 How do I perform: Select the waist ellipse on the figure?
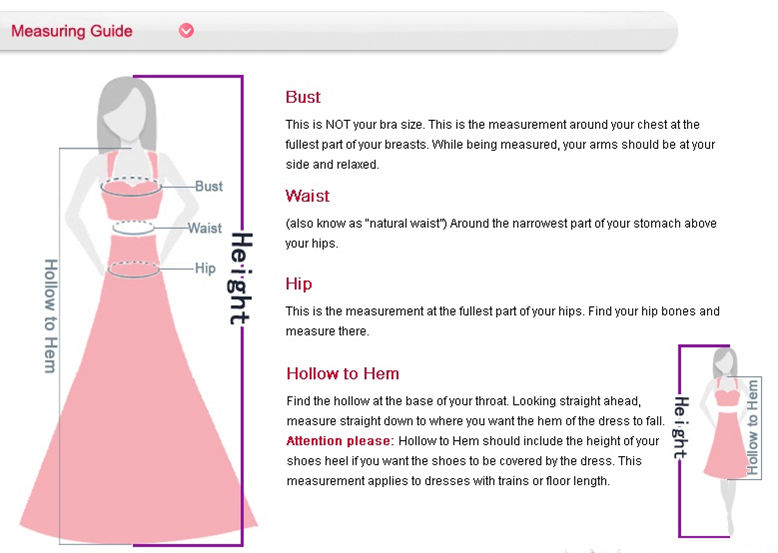[133, 228]
